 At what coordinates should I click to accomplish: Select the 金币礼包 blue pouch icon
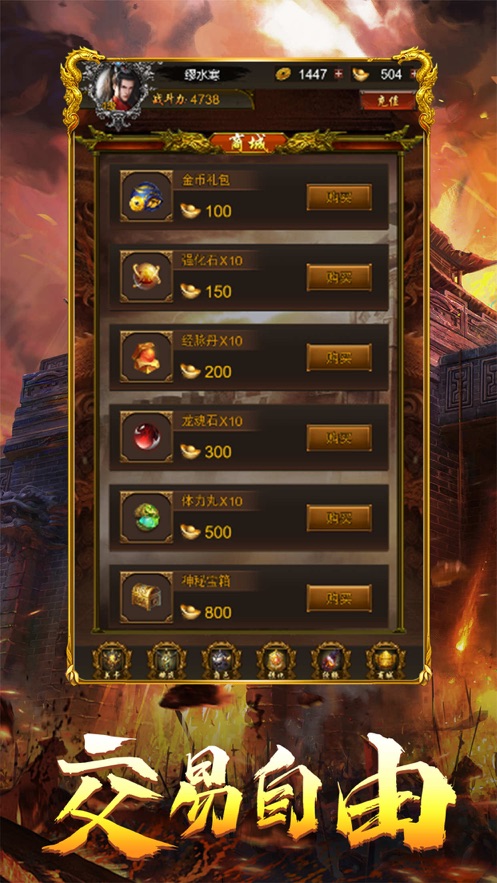pos(146,197)
